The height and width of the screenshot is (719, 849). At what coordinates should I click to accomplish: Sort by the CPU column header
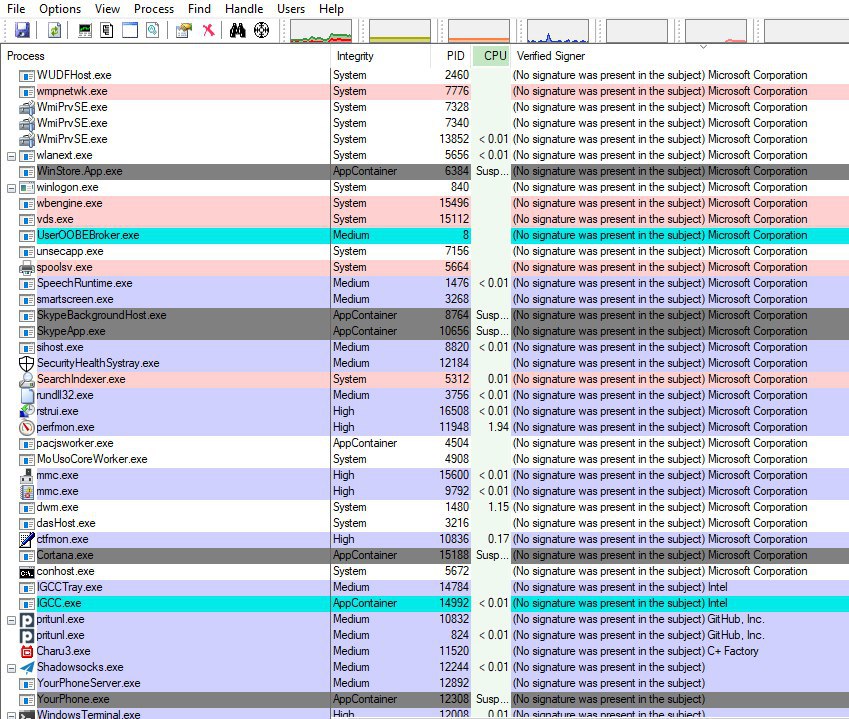(x=491, y=56)
